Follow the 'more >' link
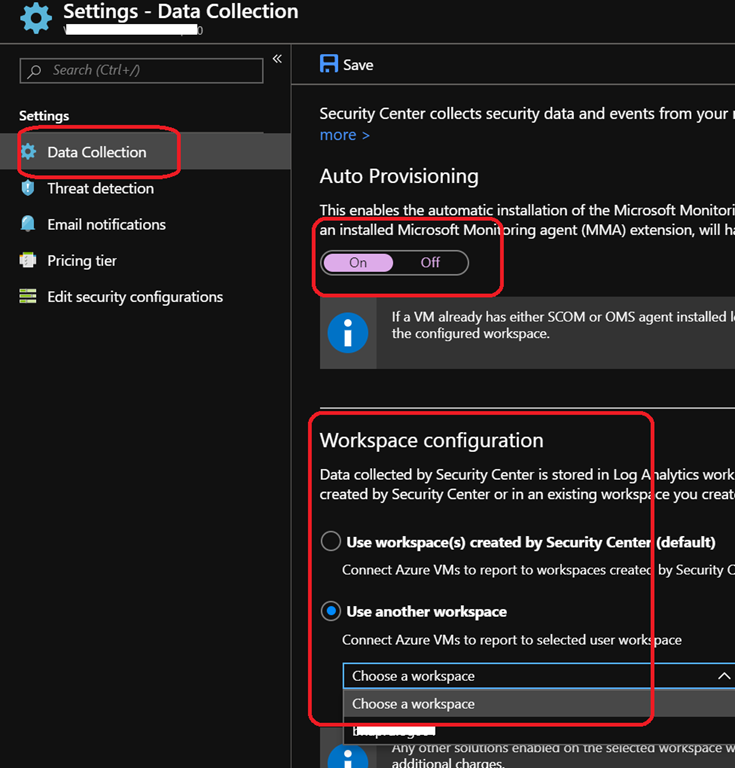This screenshot has width=735, height=768. click(x=344, y=135)
